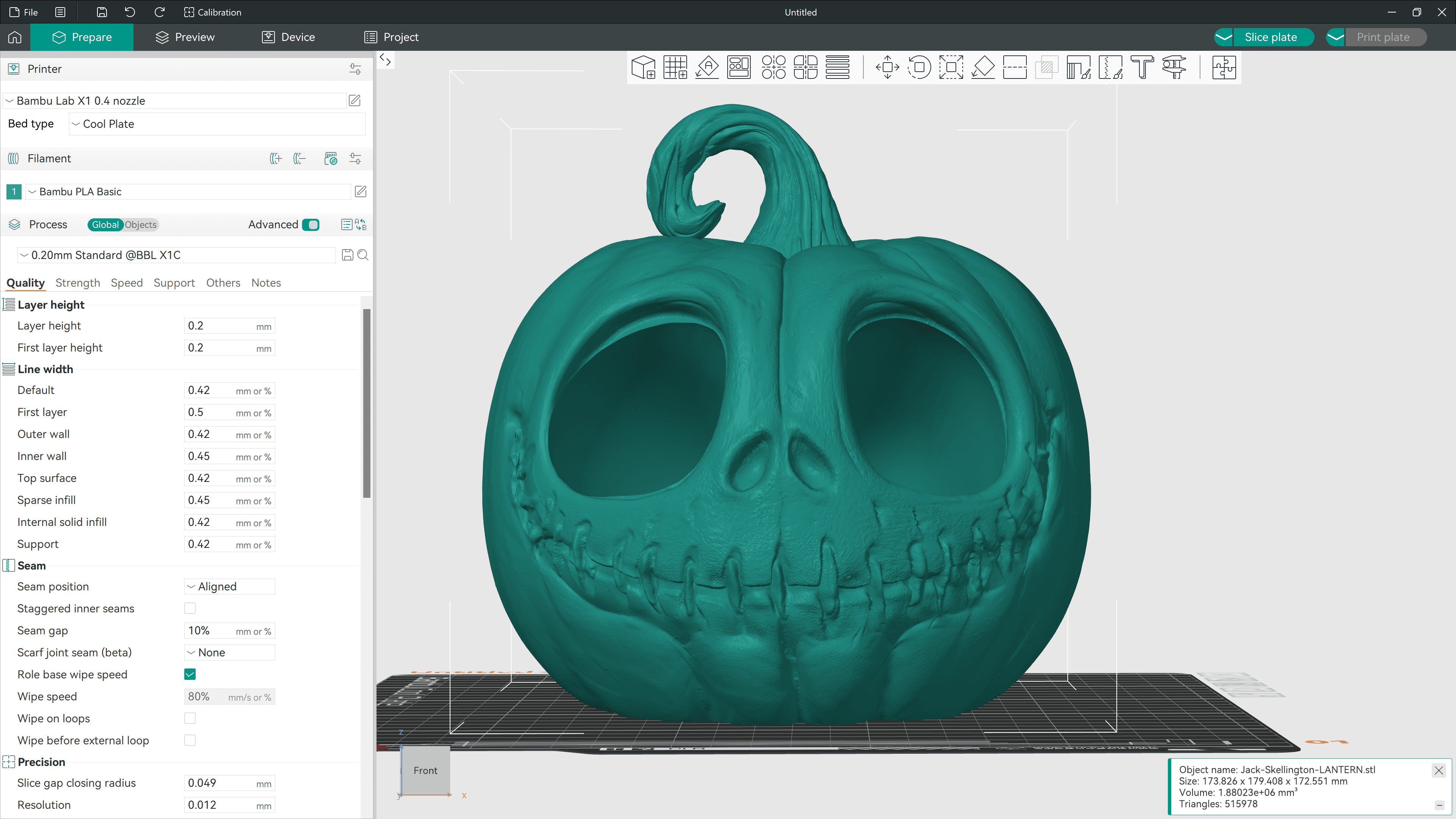Open the Others settings tab
This screenshot has height=819, width=1456.
pos(223,282)
